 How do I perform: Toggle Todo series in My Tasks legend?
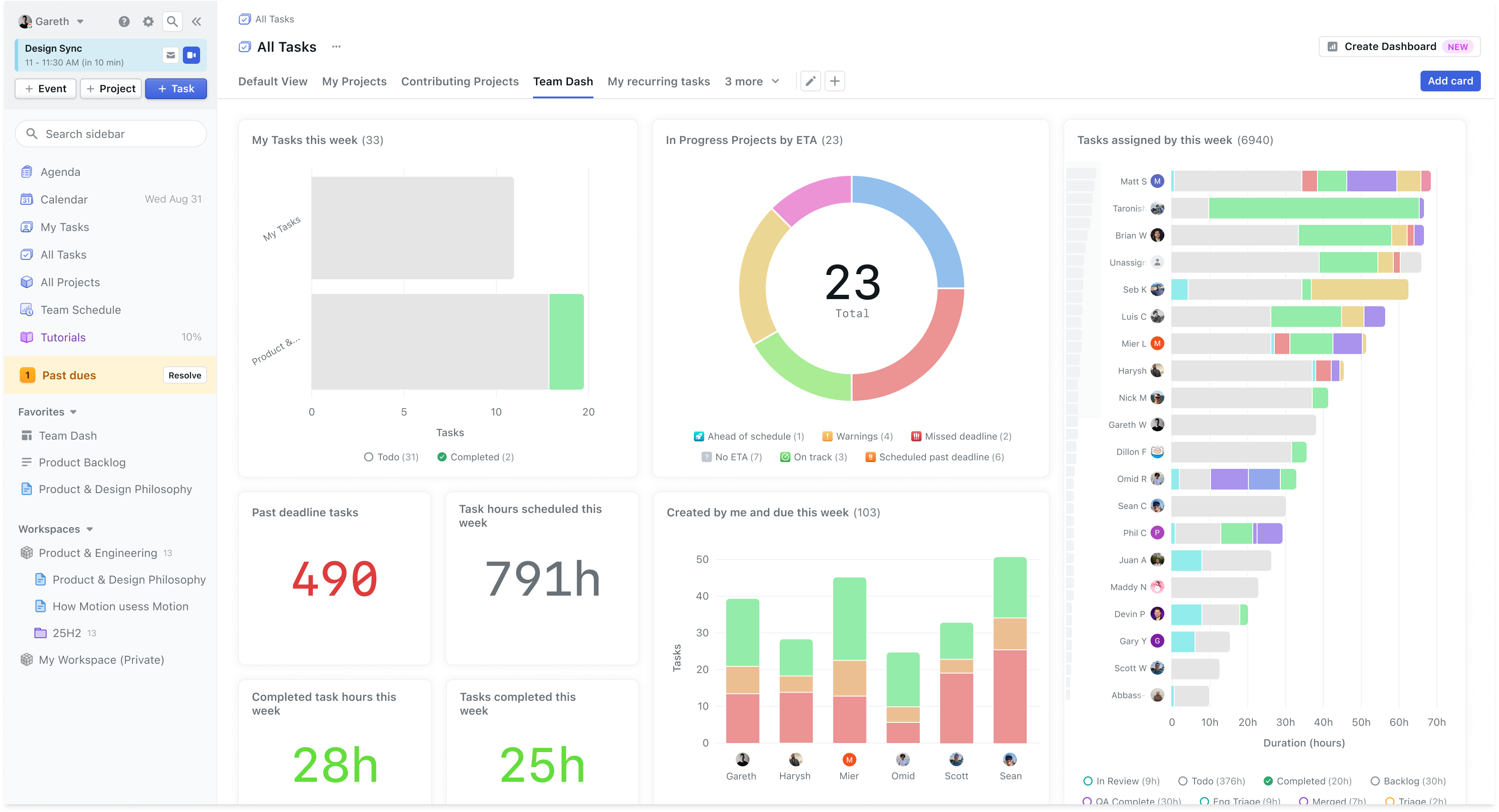[391, 457]
